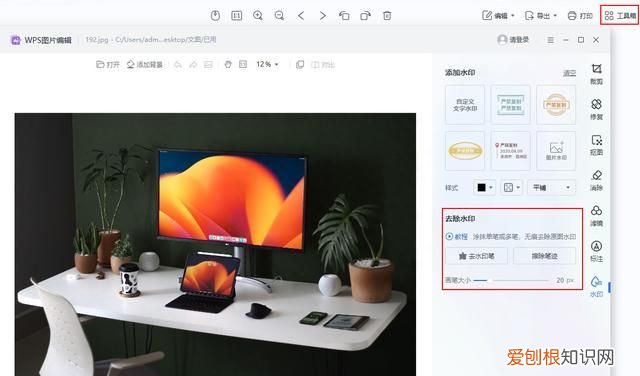Select the 裁剪 crop tool

point(596,74)
